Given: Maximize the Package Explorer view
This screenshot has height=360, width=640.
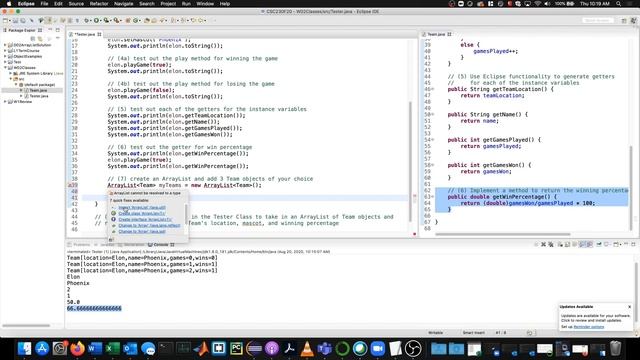Looking at the screenshot, I should pyautogui.click(x=58, y=30).
